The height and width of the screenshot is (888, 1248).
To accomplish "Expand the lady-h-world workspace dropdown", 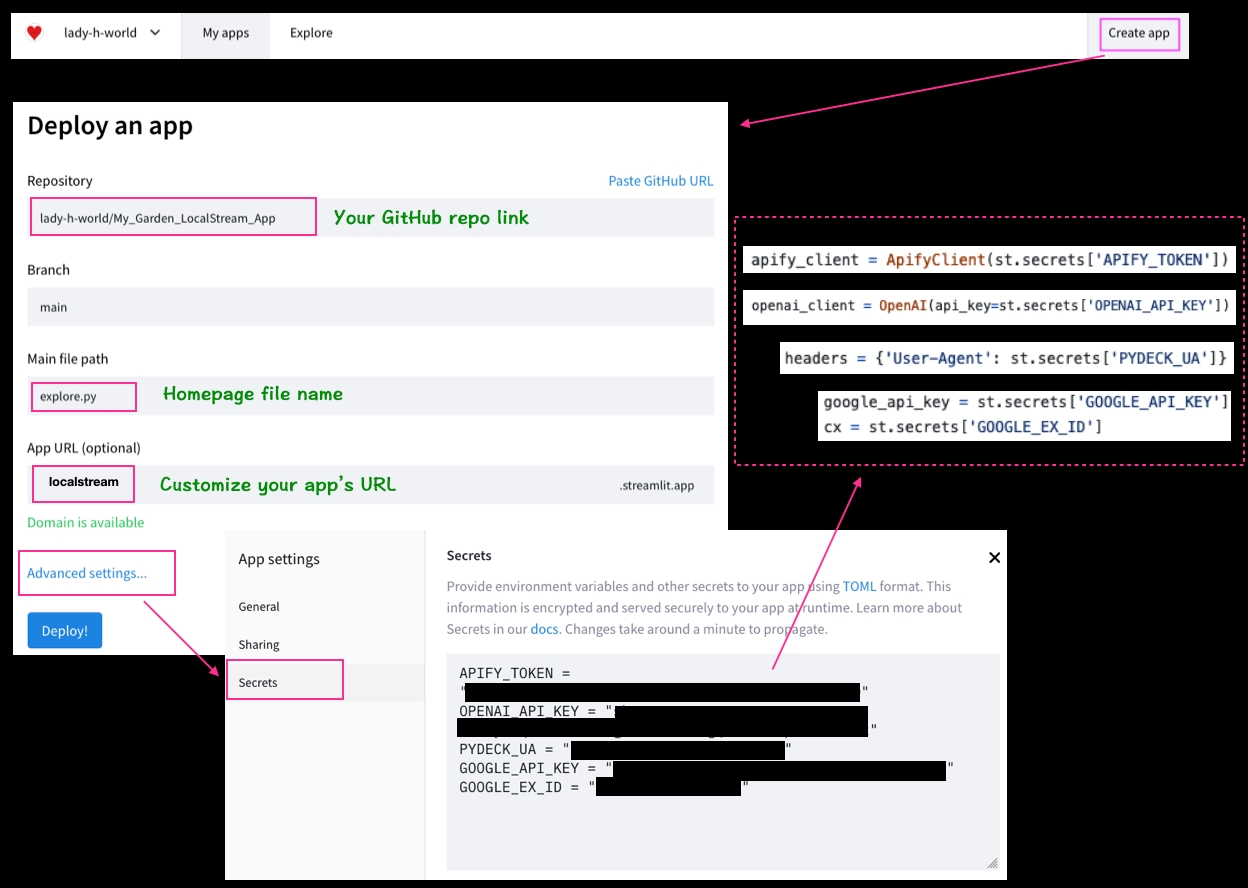I will click(112, 33).
